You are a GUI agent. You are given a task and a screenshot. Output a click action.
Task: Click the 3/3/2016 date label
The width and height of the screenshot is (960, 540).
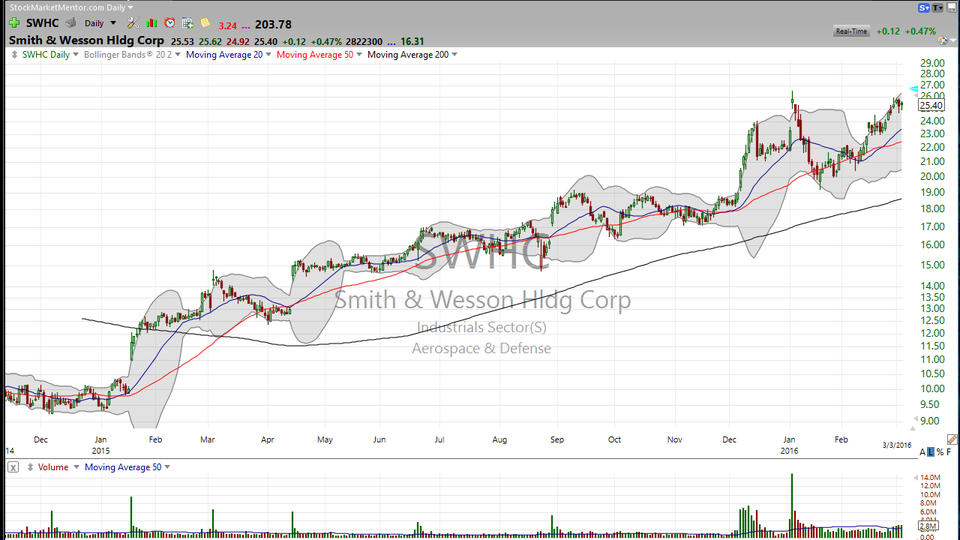[x=897, y=445]
